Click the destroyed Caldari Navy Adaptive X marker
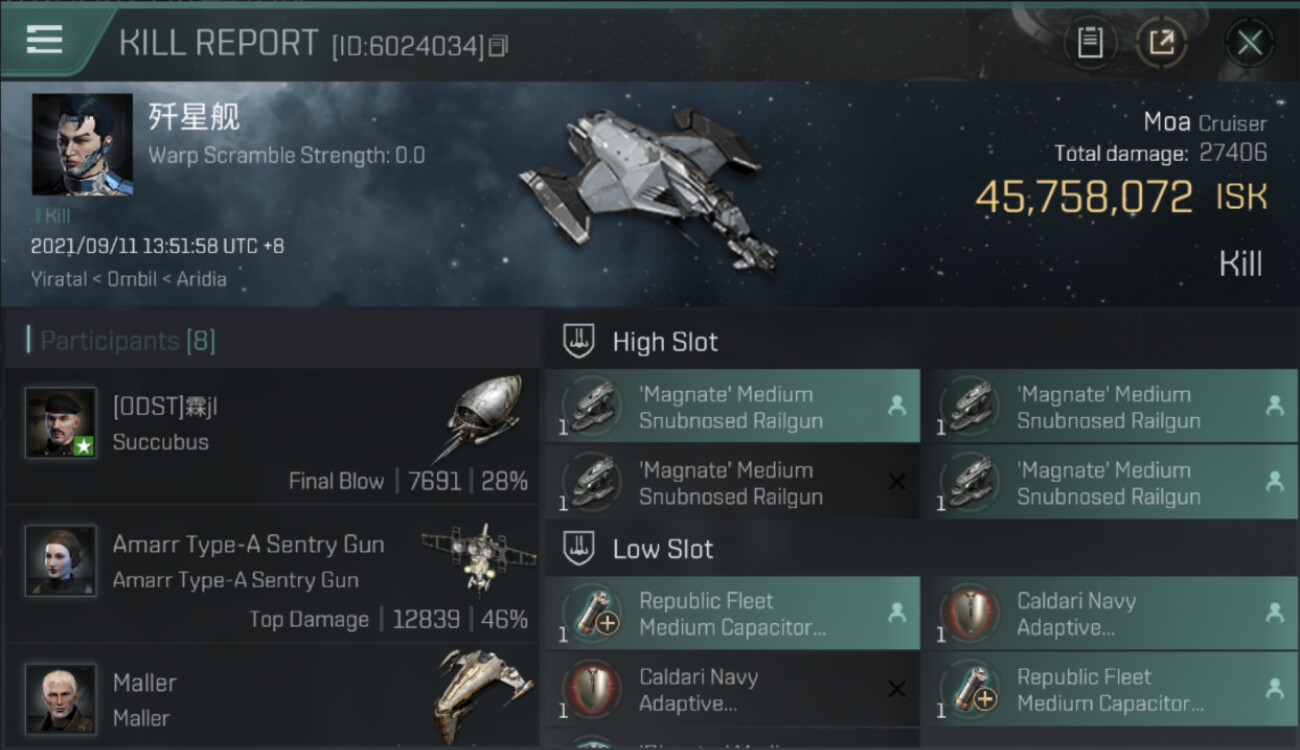 point(896,689)
